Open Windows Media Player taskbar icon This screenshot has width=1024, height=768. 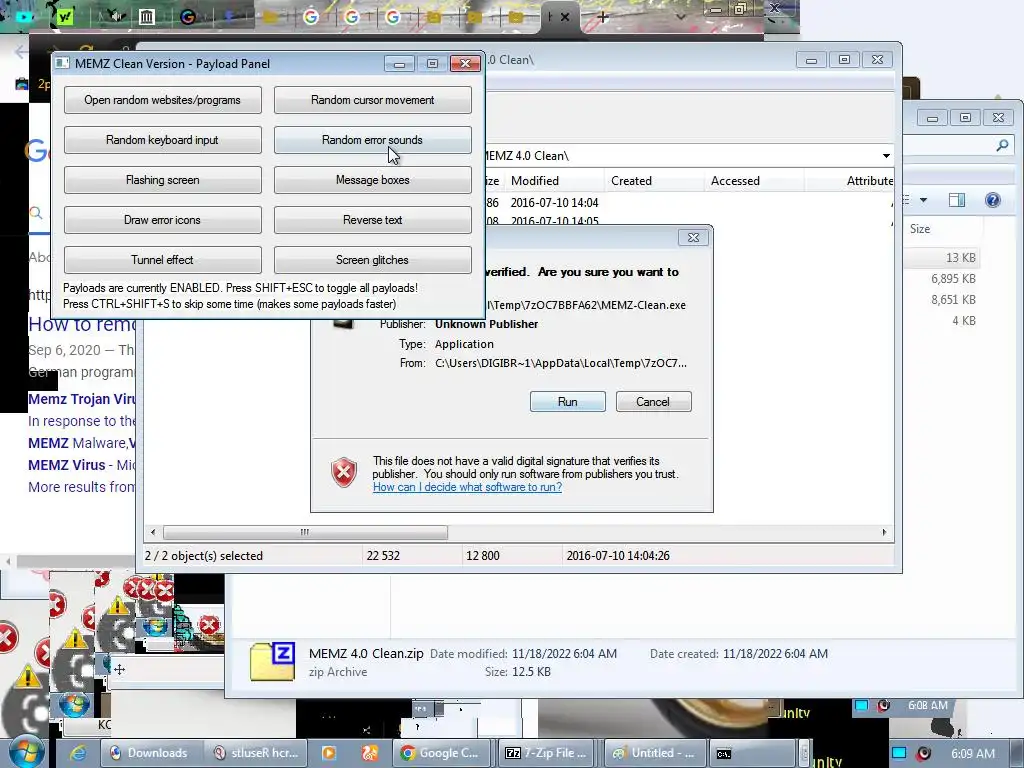point(328,753)
